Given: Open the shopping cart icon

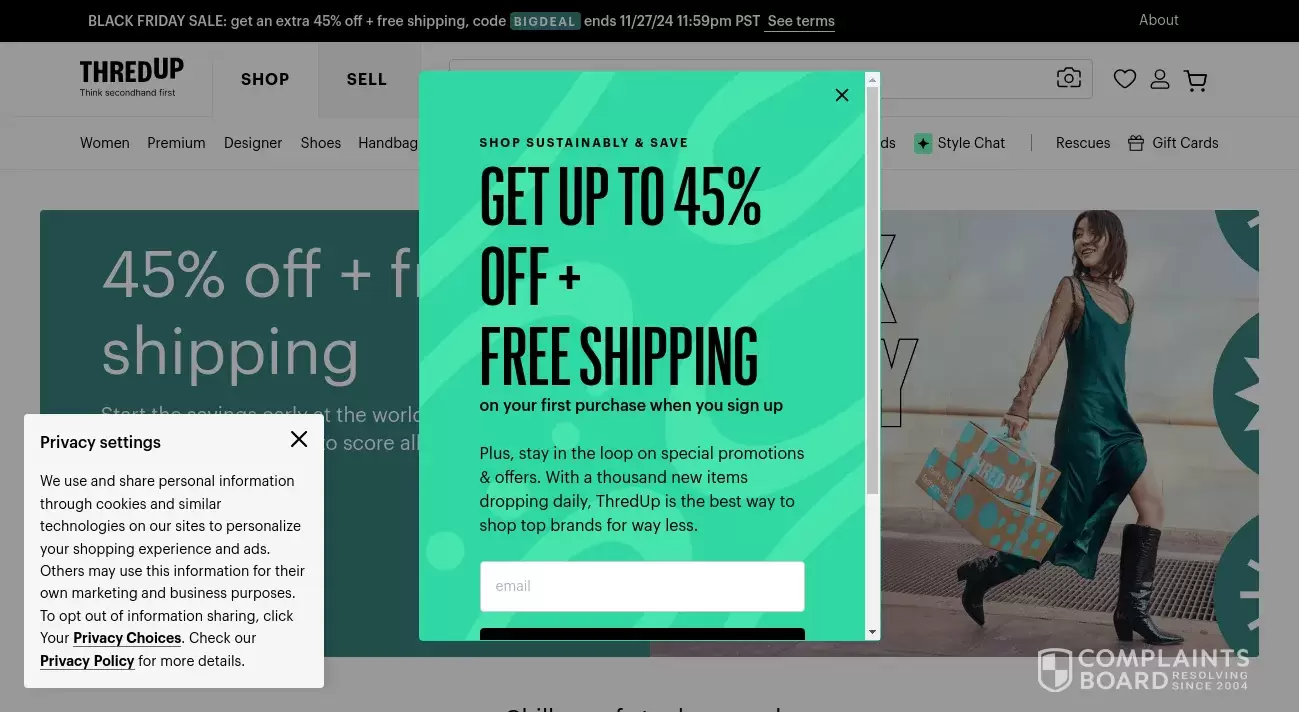Looking at the screenshot, I should (x=1195, y=80).
